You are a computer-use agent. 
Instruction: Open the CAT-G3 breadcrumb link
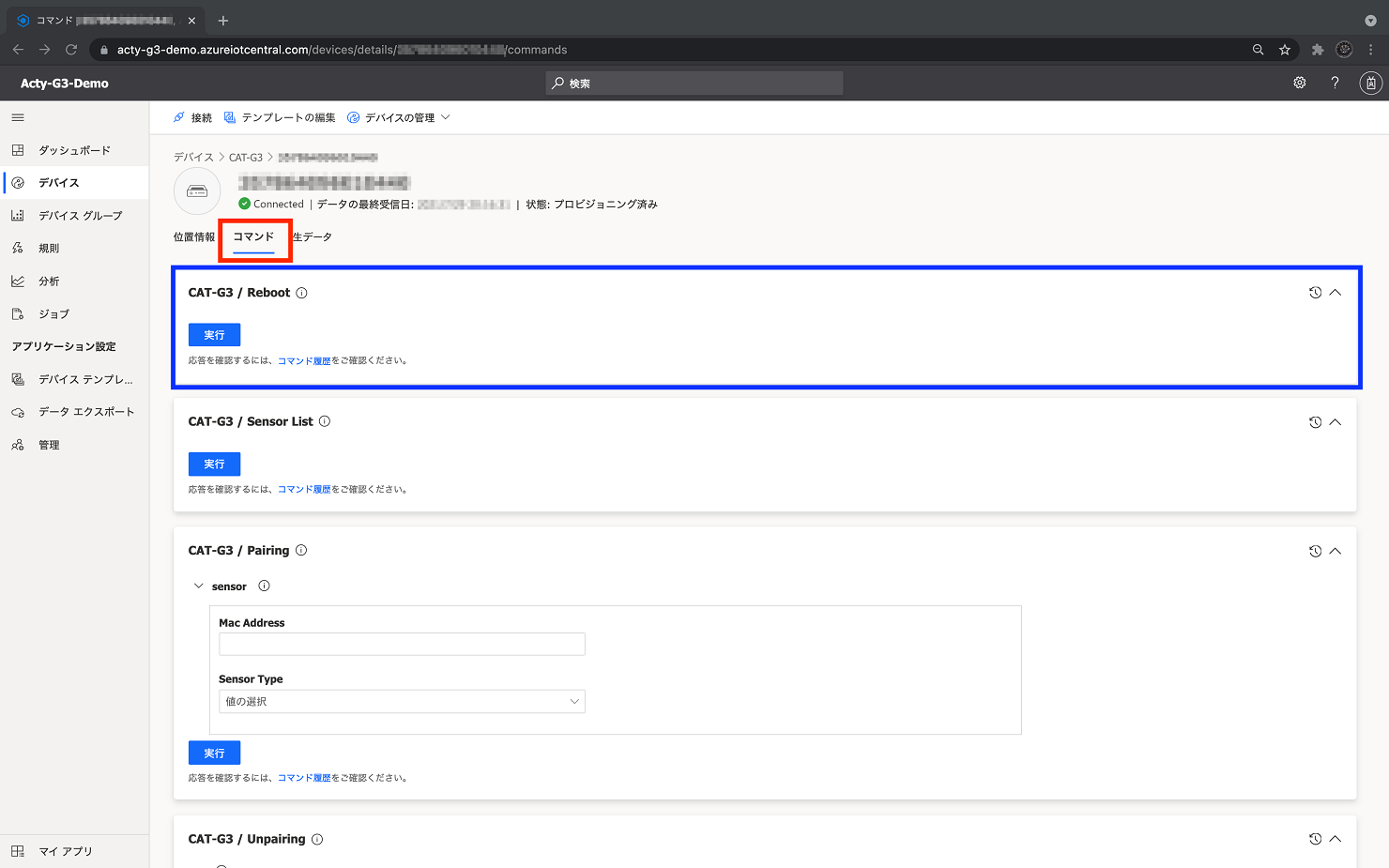click(x=246, y=157)
